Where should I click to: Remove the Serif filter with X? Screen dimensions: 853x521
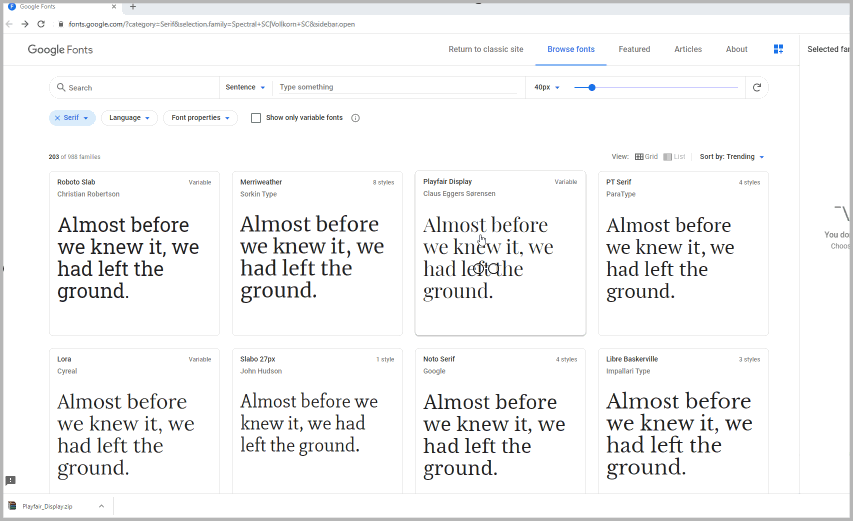point(57,118)
